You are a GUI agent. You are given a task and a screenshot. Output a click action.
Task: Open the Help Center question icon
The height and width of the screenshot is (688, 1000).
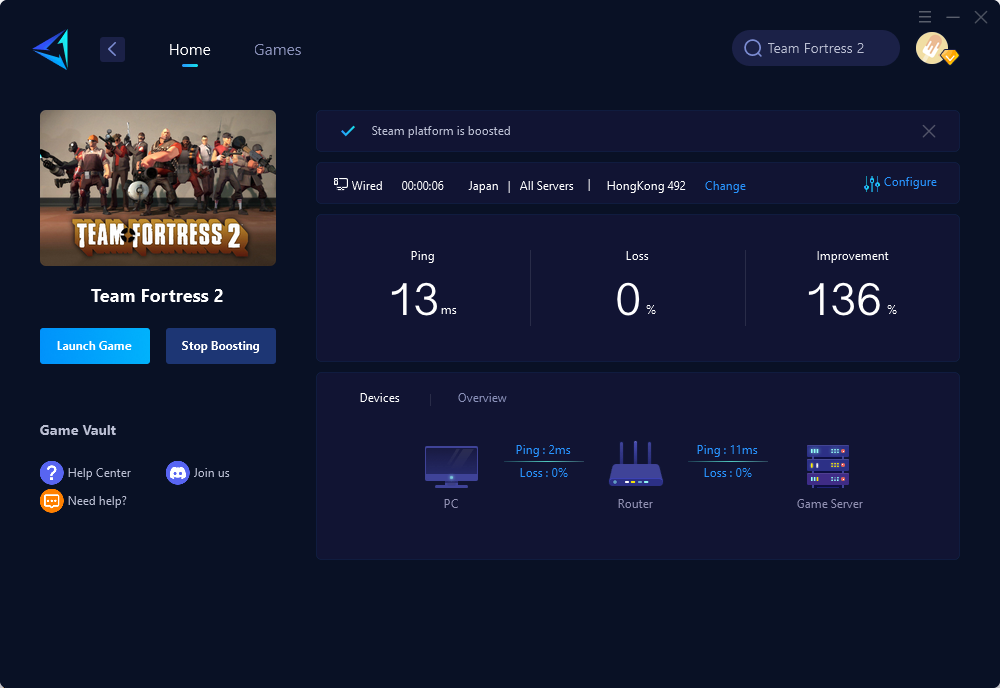point(51,473)
